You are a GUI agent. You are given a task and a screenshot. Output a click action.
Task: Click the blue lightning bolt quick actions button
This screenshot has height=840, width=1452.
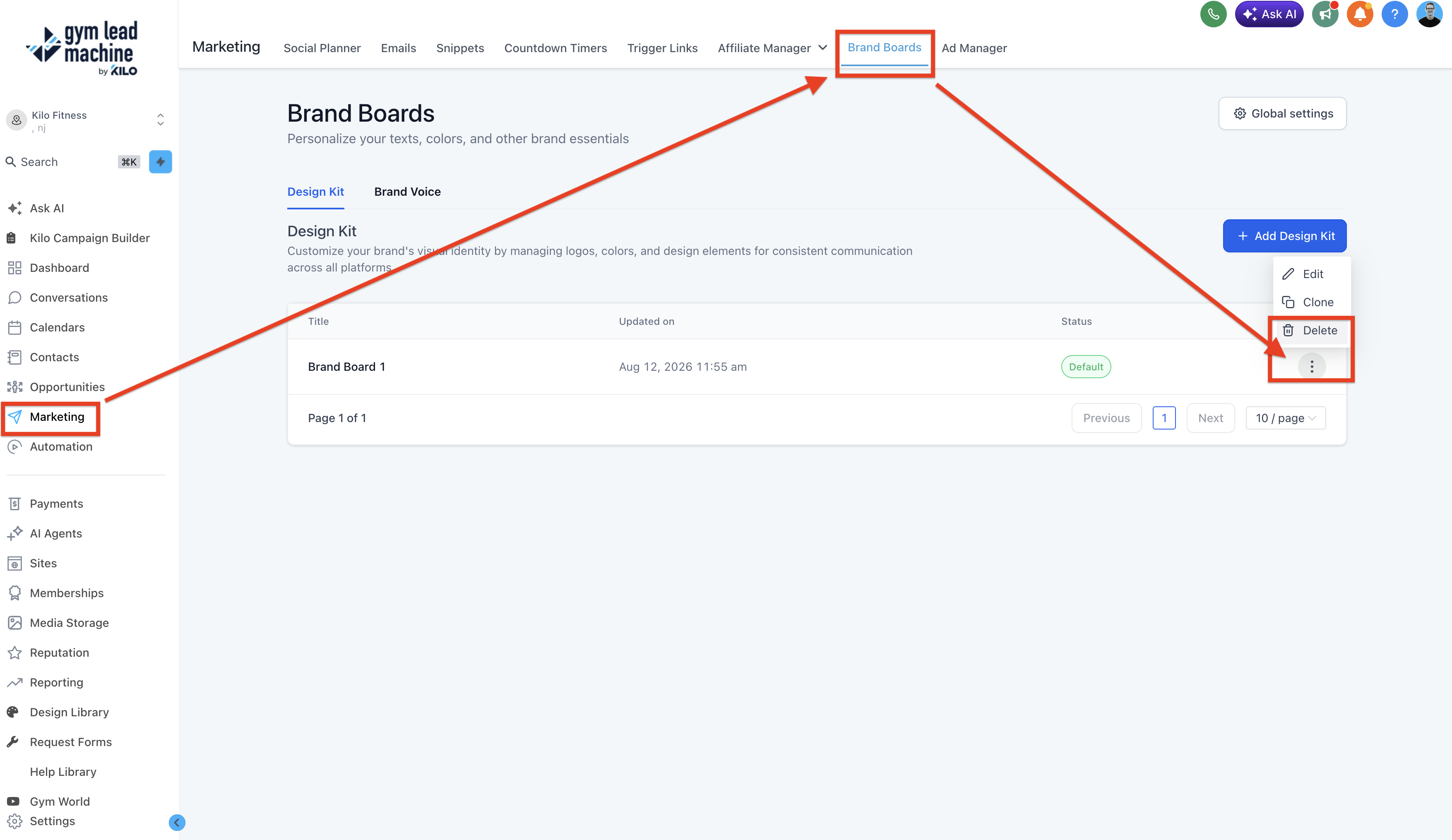pos(160,162)
